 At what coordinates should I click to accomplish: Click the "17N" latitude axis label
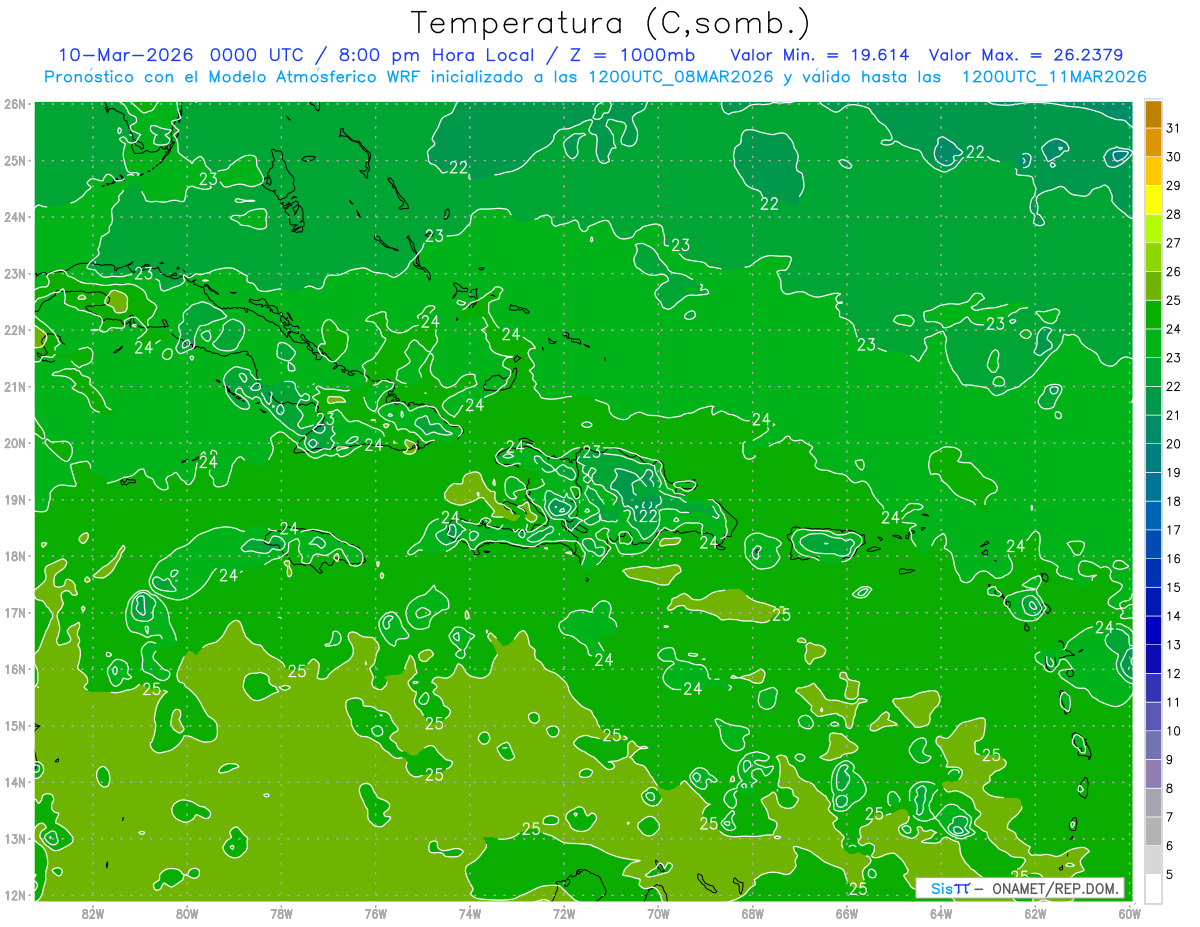coord(16,612)
